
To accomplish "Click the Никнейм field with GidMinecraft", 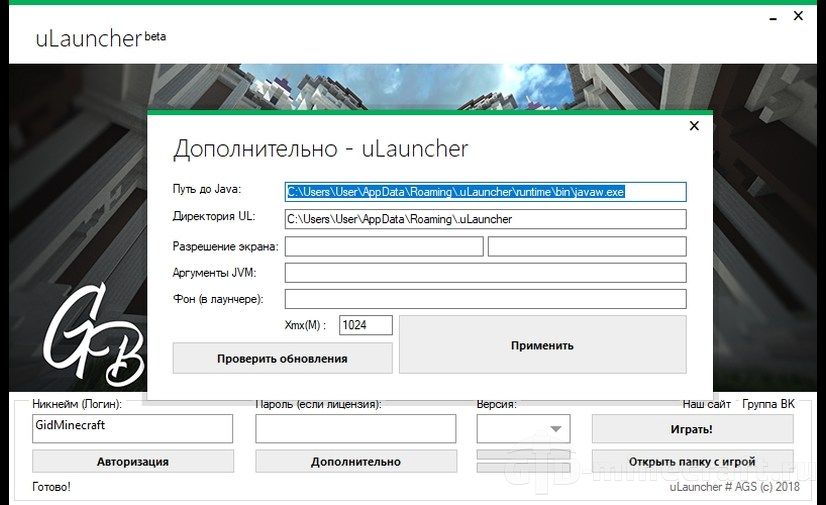I will (x=132, y=428).
